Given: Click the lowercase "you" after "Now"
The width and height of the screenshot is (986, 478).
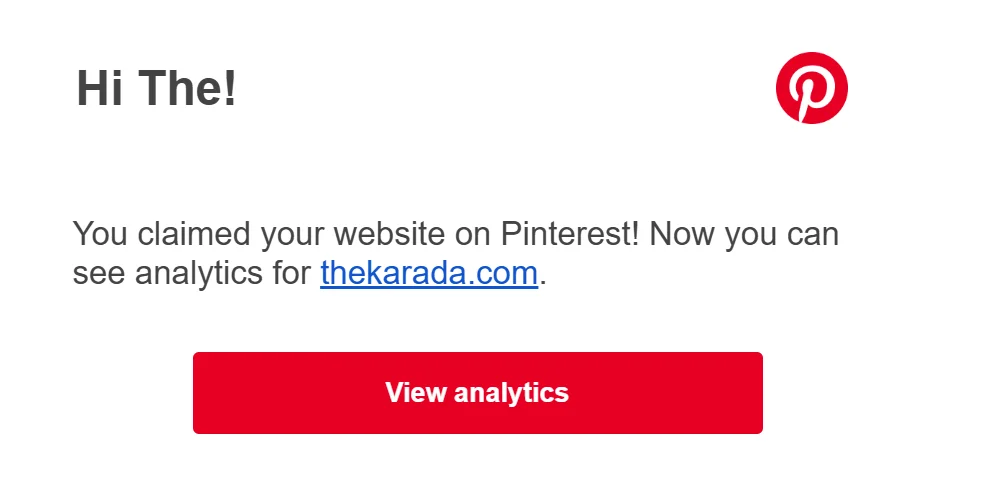Looking at the screenshot, I should click(751, 236).
